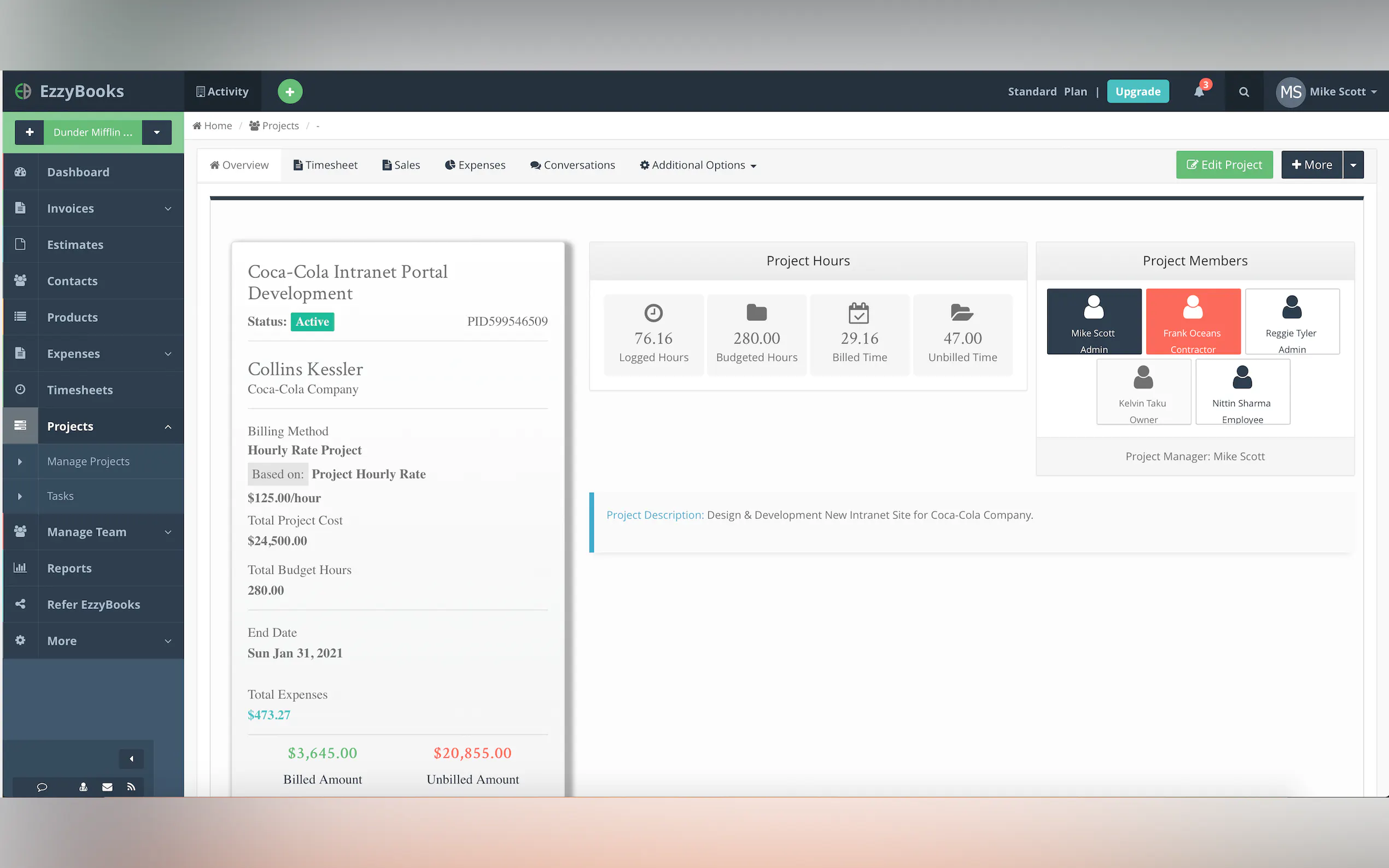Open Tasks submenu item

pyautogui.click(x=94, y=496)
